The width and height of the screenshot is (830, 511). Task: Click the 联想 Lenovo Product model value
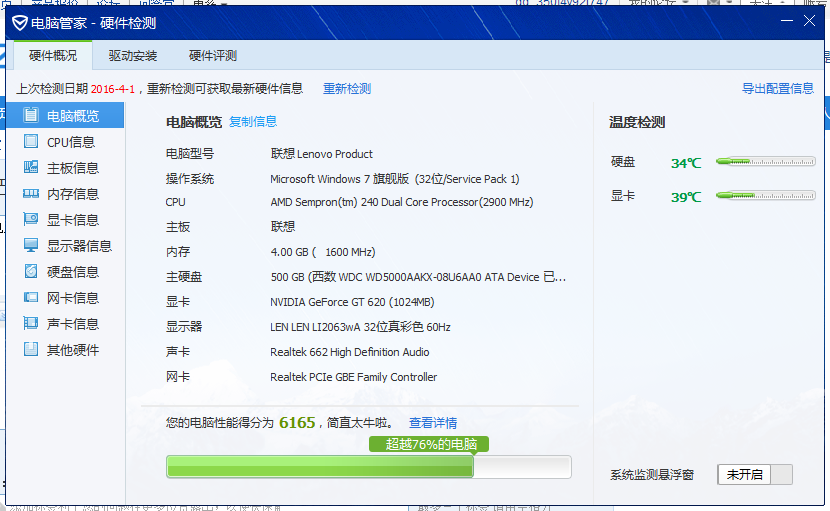tap(321, 154)
